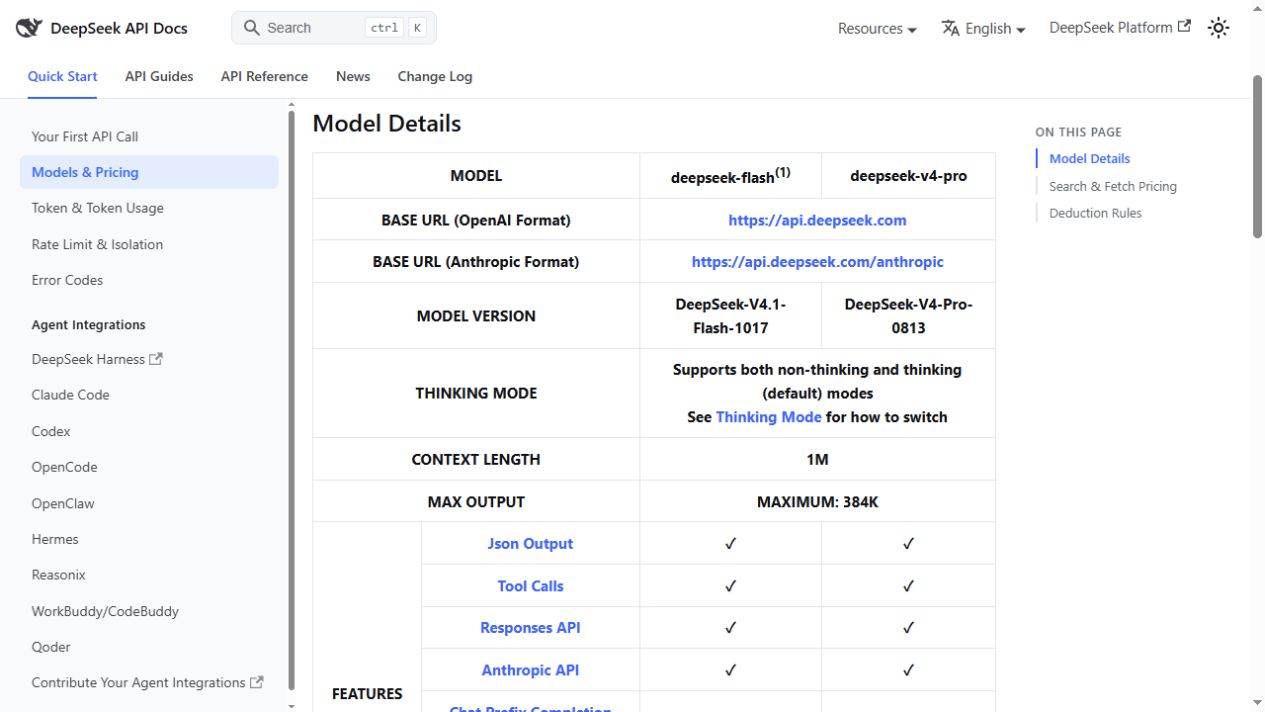Click the deepseek-flash model header cell
This screenshot has height=712, width=1265.
click(730, 176)
